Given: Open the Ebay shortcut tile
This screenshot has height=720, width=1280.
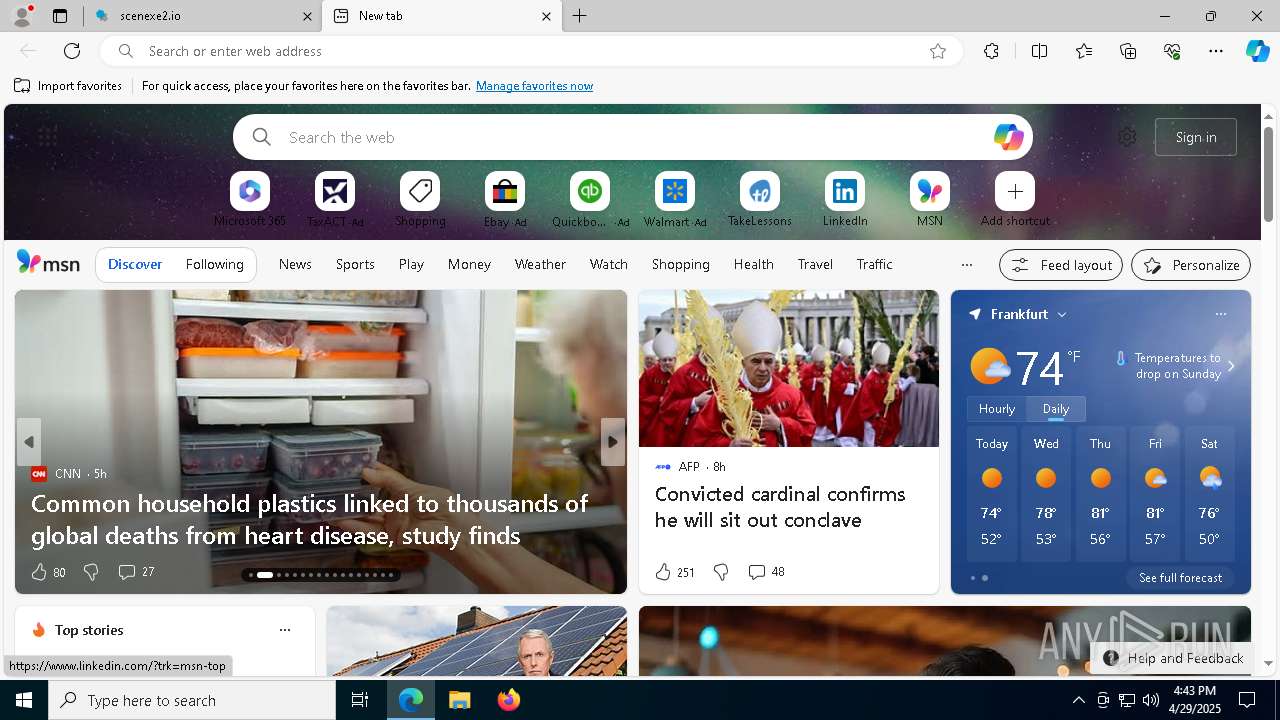Looking at the screenshot, I should (x=505, y=191).
